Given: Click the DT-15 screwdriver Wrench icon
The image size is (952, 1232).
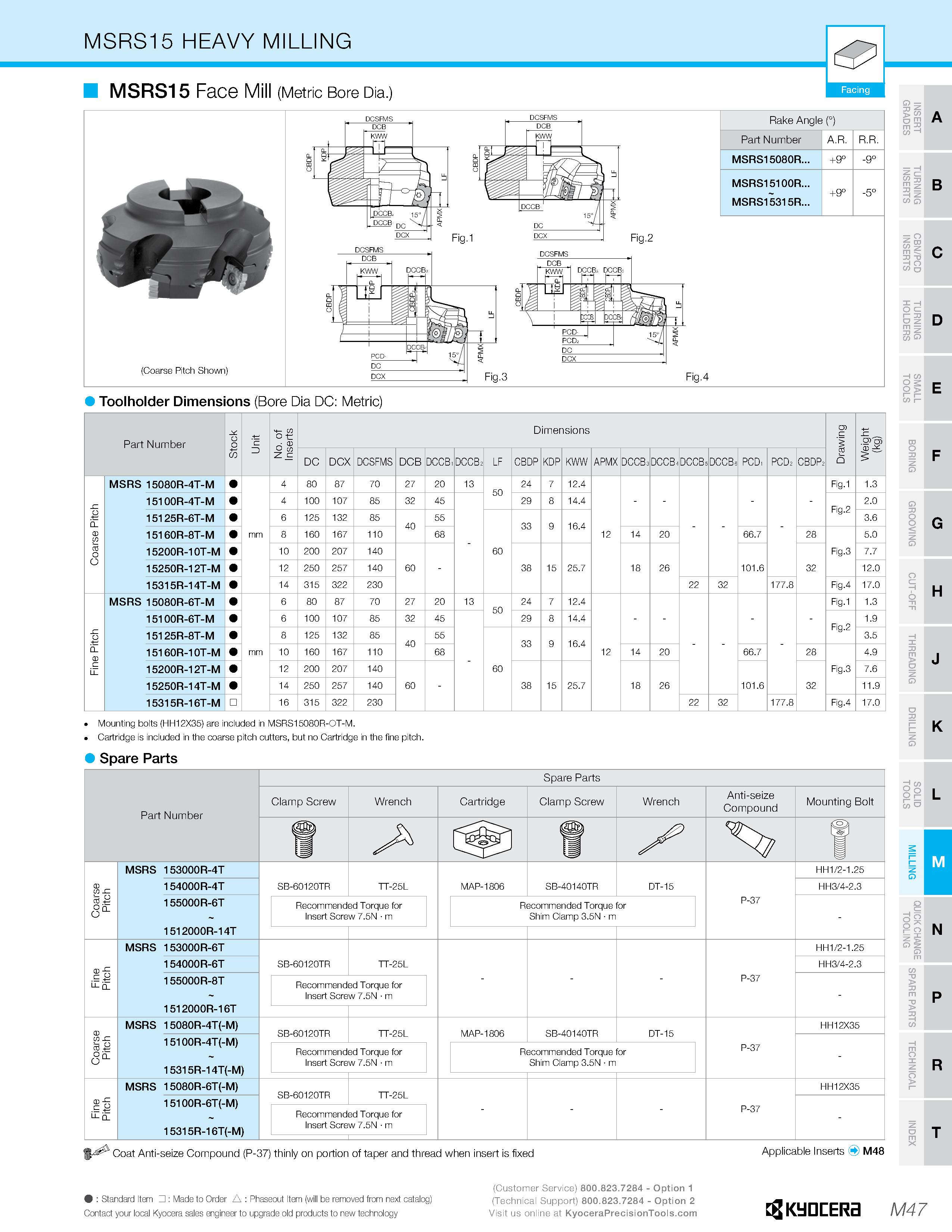Looking at the screenshot, I should (661, 839).
